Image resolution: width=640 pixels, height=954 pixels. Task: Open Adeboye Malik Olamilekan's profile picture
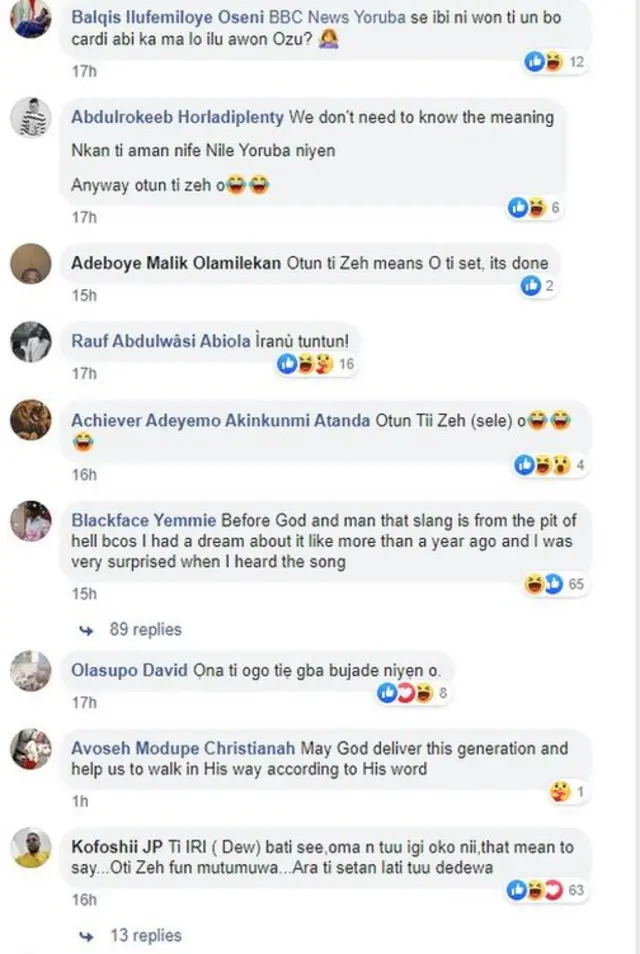[x=33, y=266]
